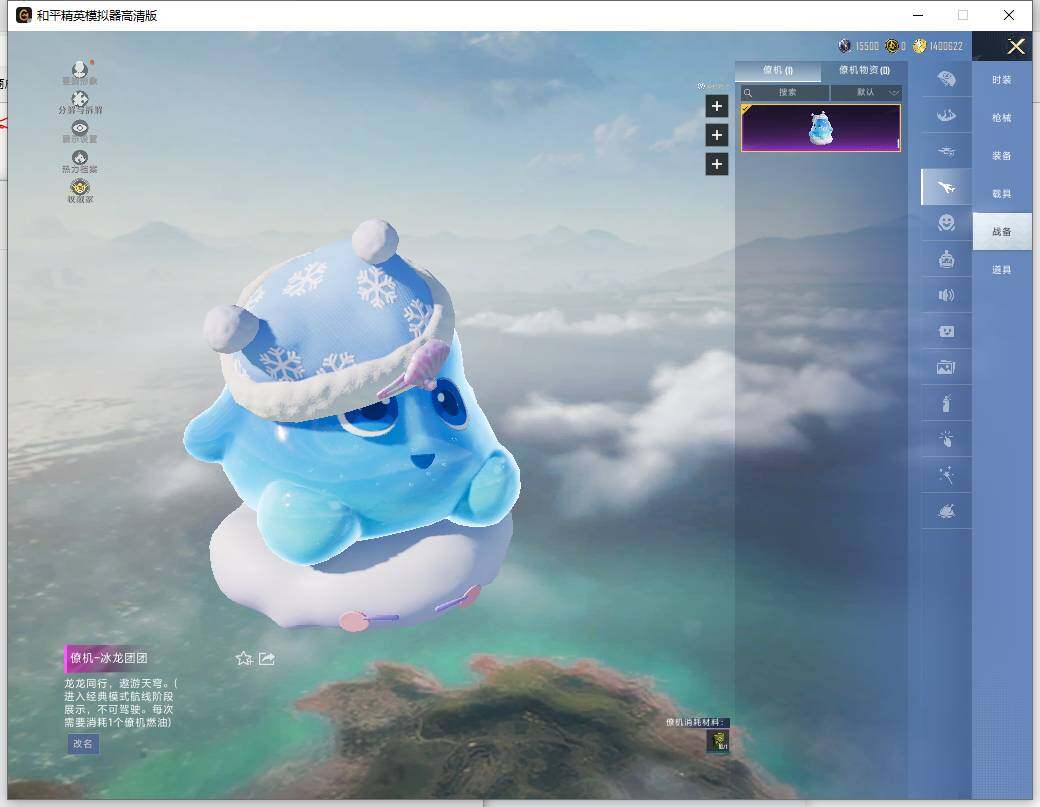The width and height of the screenshot is (1040, 807).
Task: Open the roast chicken category icon
Action: (x=946, y=511)
